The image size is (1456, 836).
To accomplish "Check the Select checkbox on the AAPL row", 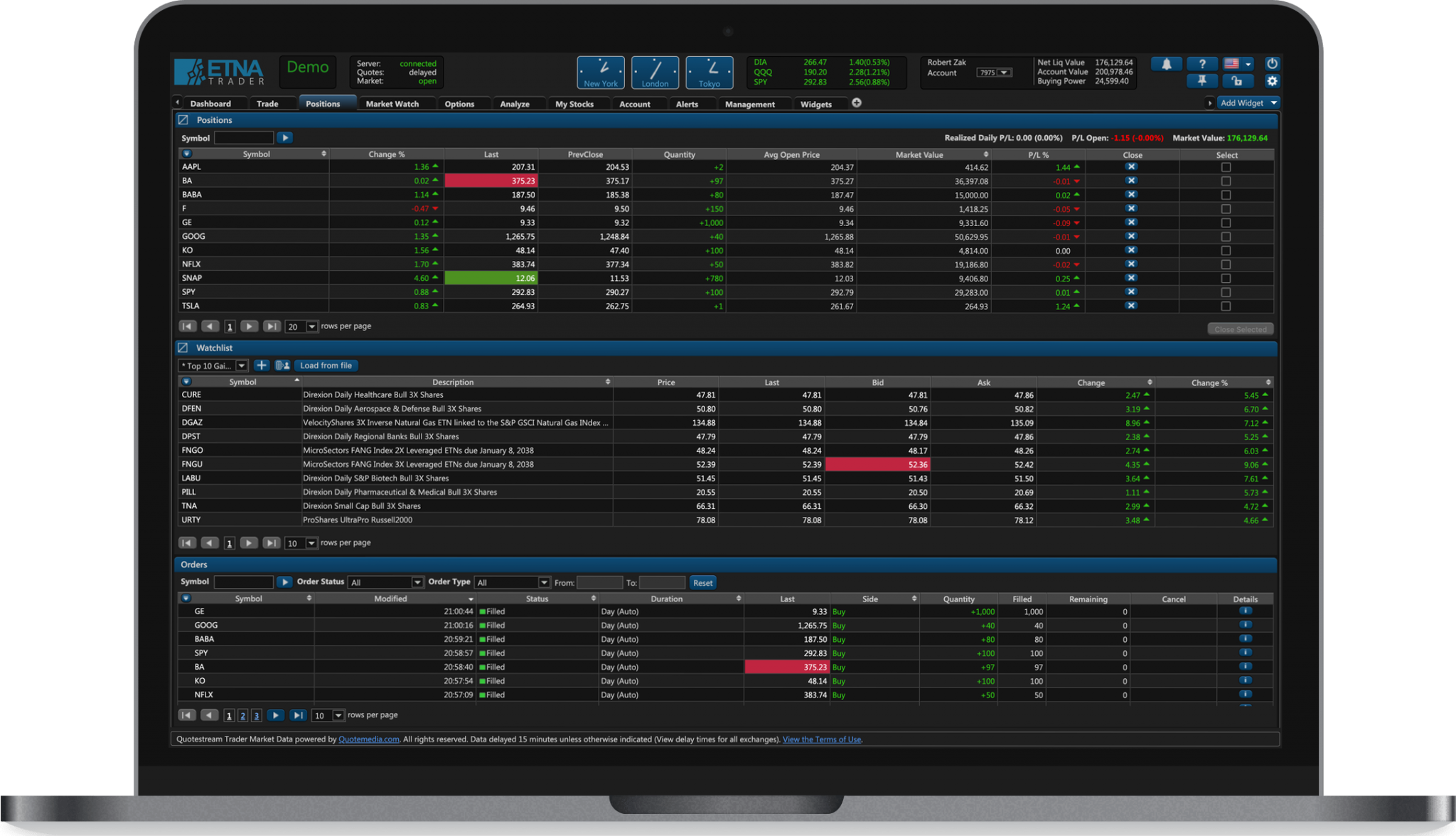I will click(x=1226, y=166).
